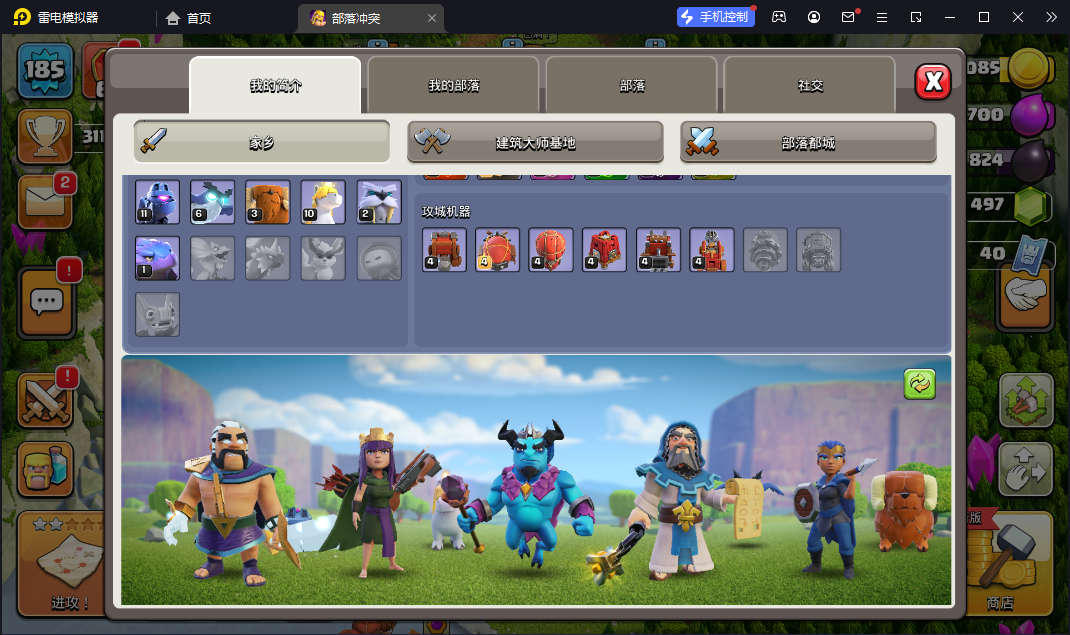
Task: Close the 部落冲突 emulator tab
Action: (431, 18)
